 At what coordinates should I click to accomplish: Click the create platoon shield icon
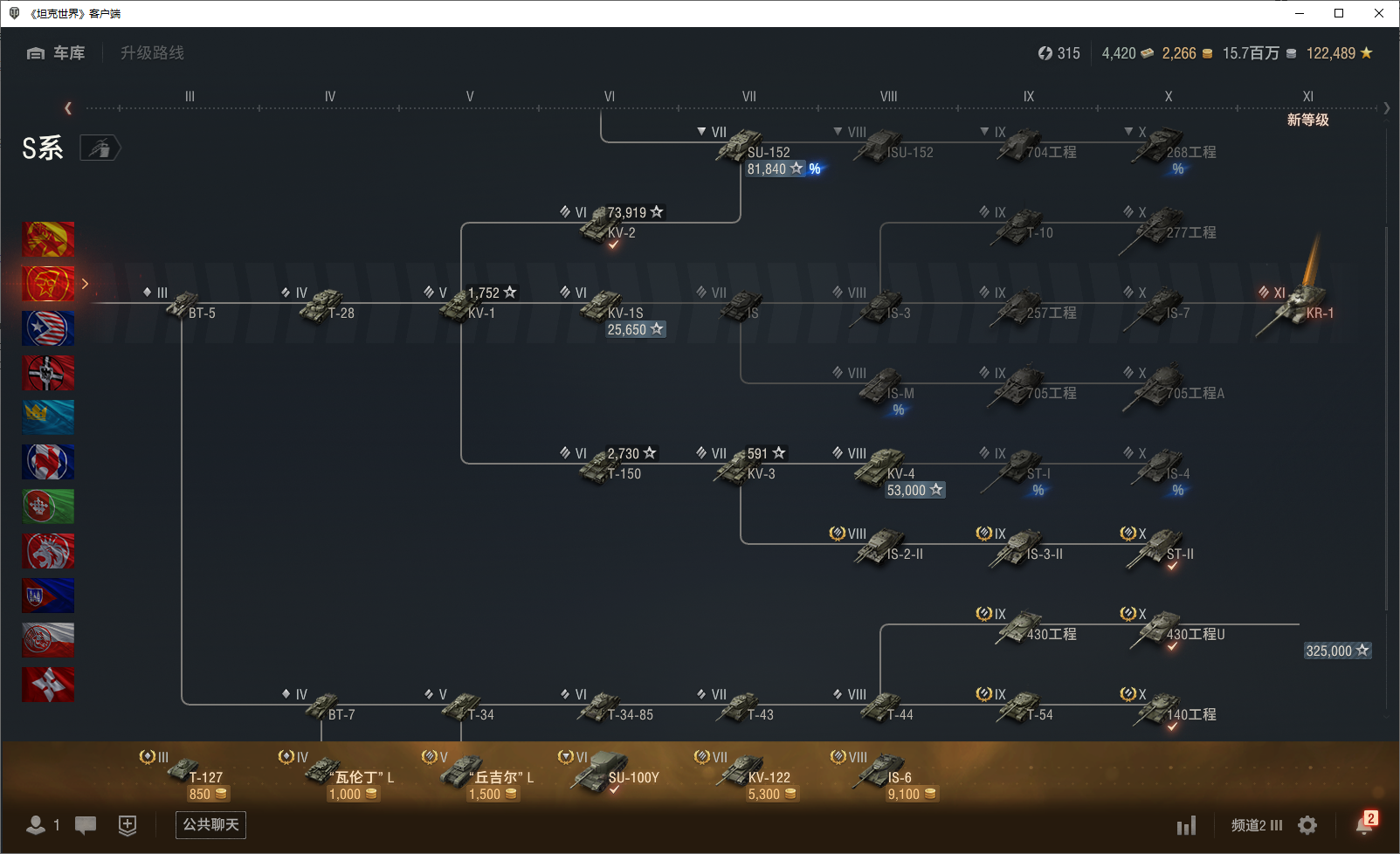click(128, 825)
